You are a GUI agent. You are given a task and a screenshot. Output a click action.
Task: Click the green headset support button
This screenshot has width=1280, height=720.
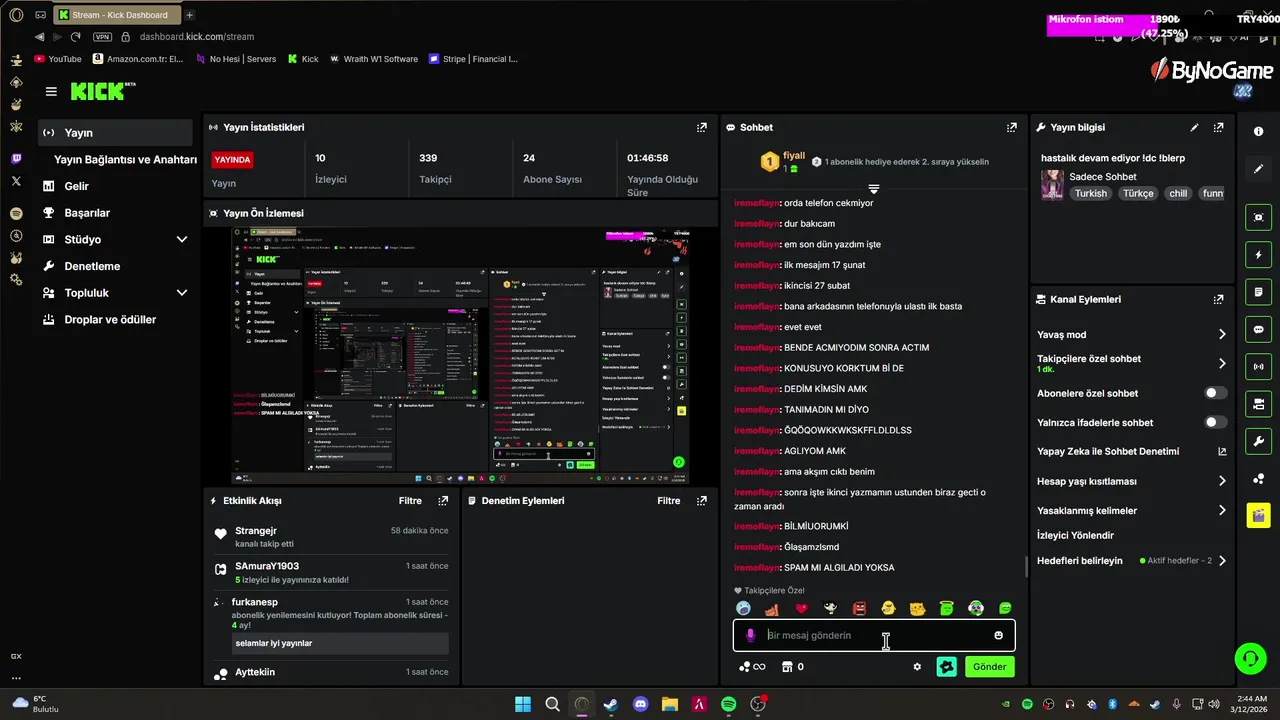click(x=1250, y=658)
